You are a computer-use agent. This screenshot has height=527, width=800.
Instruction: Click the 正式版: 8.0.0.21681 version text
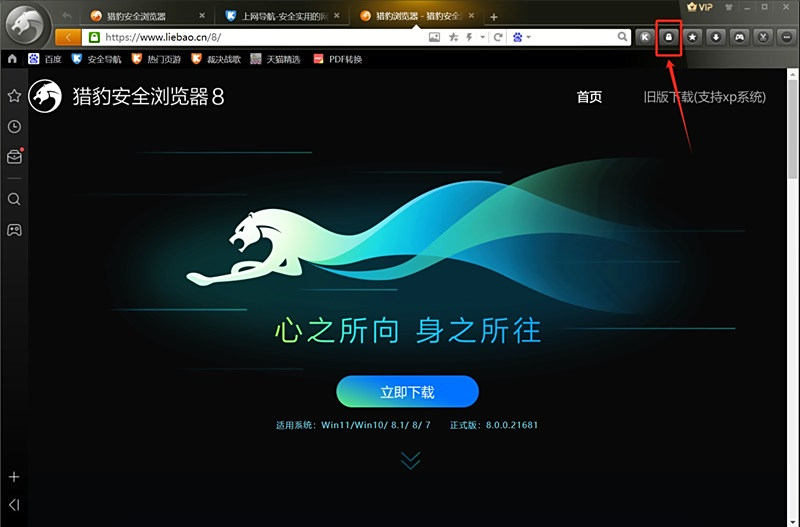click(x=494, y=425)
